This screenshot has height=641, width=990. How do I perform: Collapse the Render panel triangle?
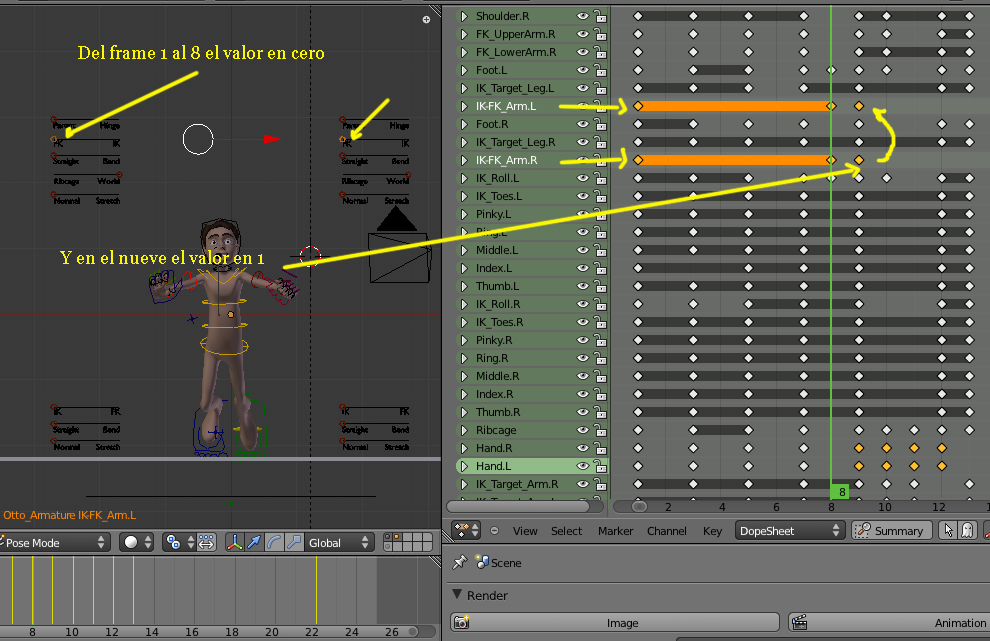pyautogui.click(x=457, y=595)
